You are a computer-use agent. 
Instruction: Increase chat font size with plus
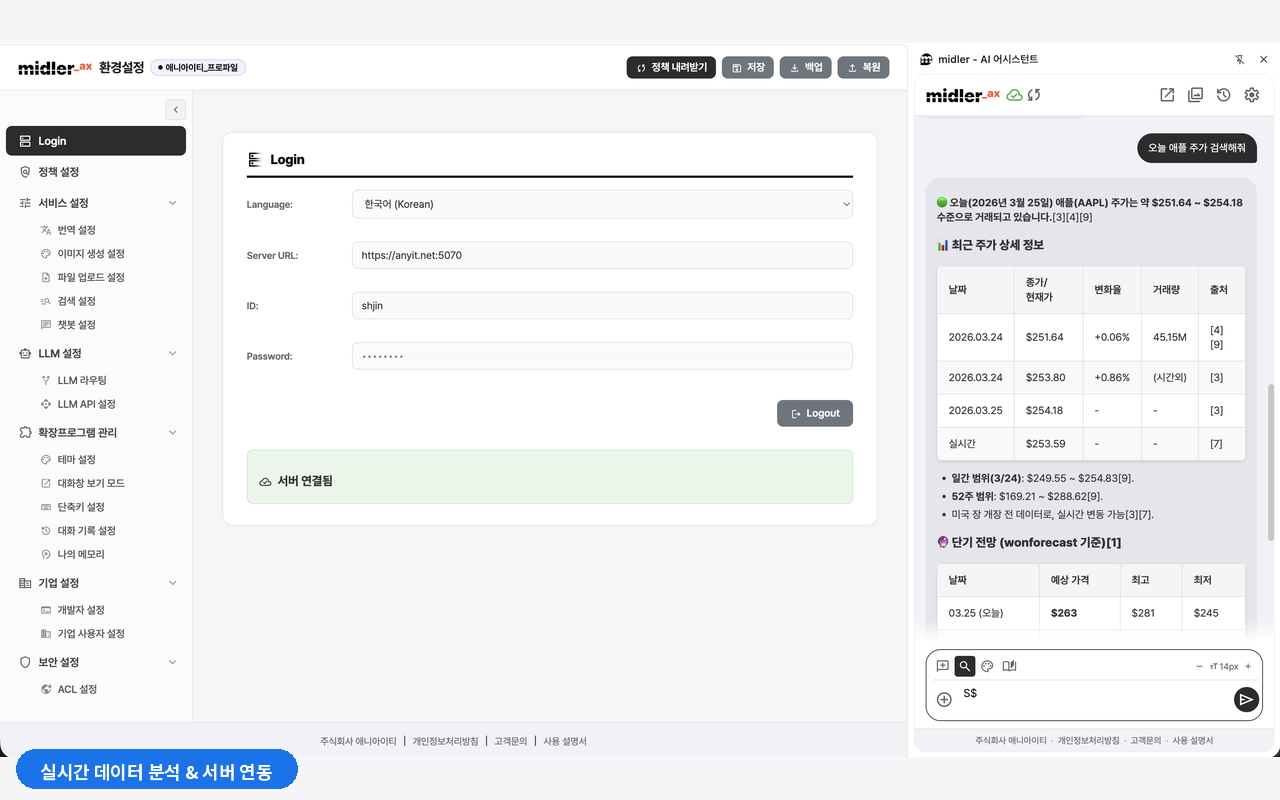1248,666
